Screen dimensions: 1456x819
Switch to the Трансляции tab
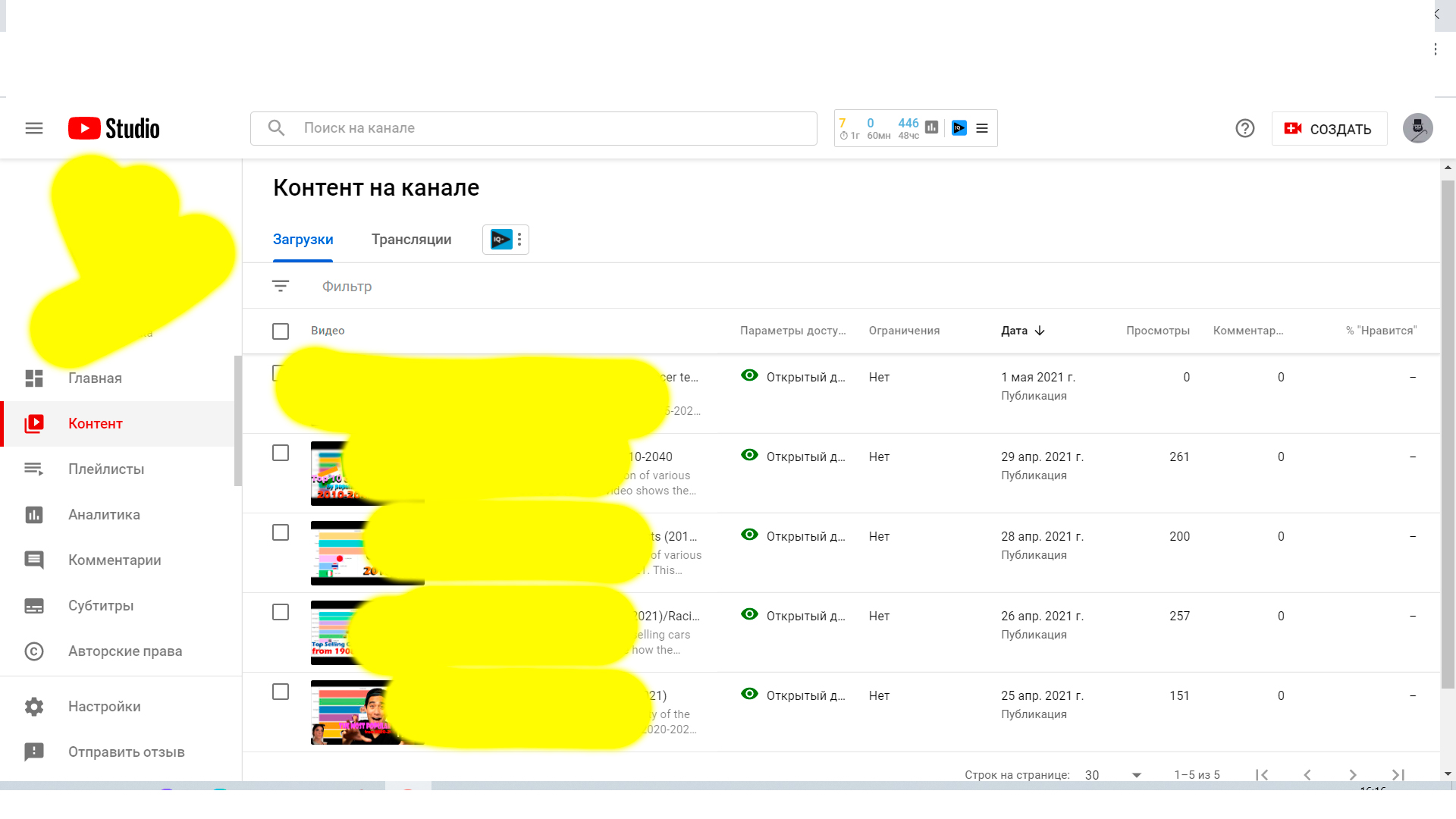point(411,240)
